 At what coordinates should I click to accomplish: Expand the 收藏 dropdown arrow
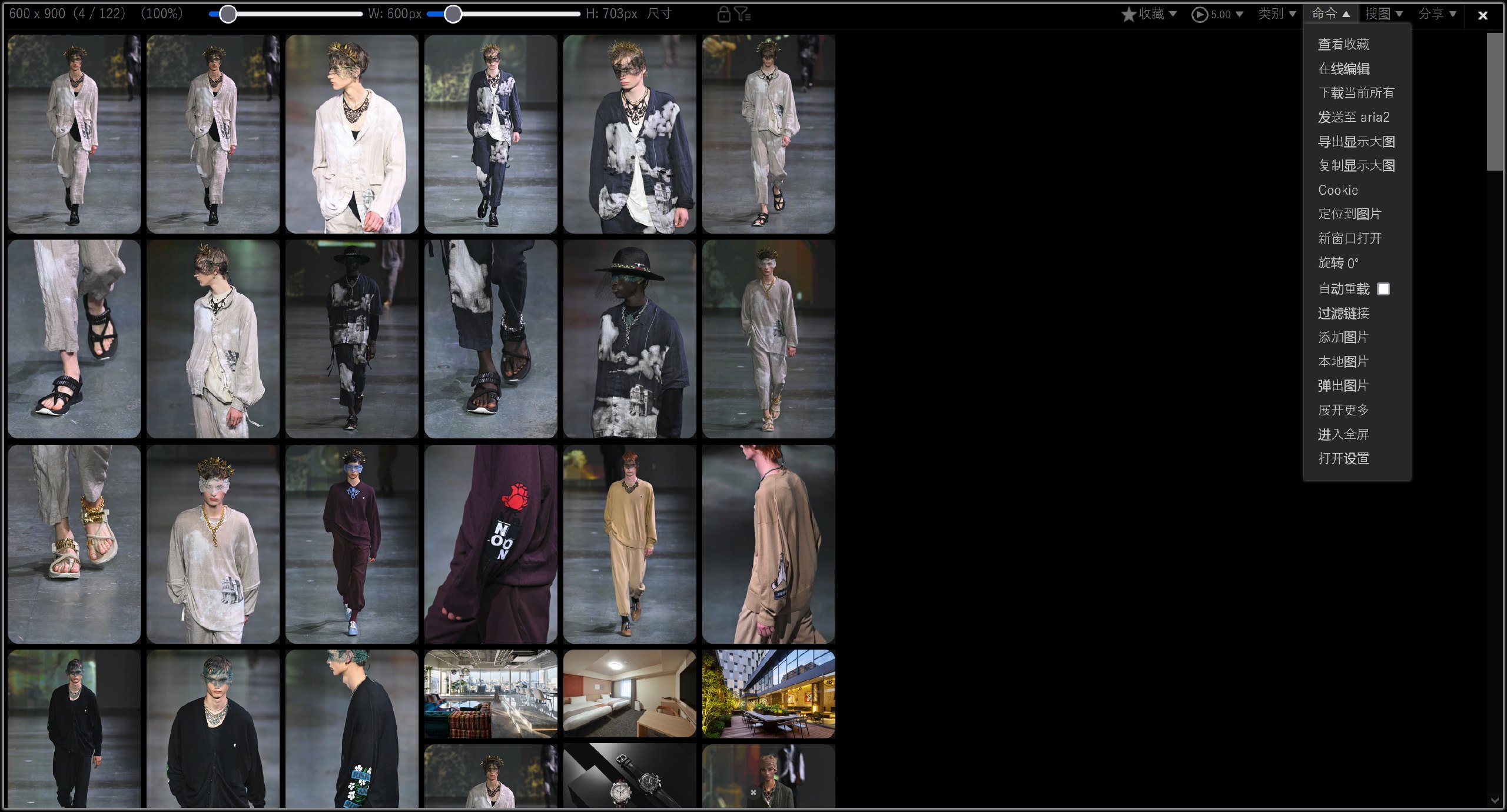[1173, 14]
